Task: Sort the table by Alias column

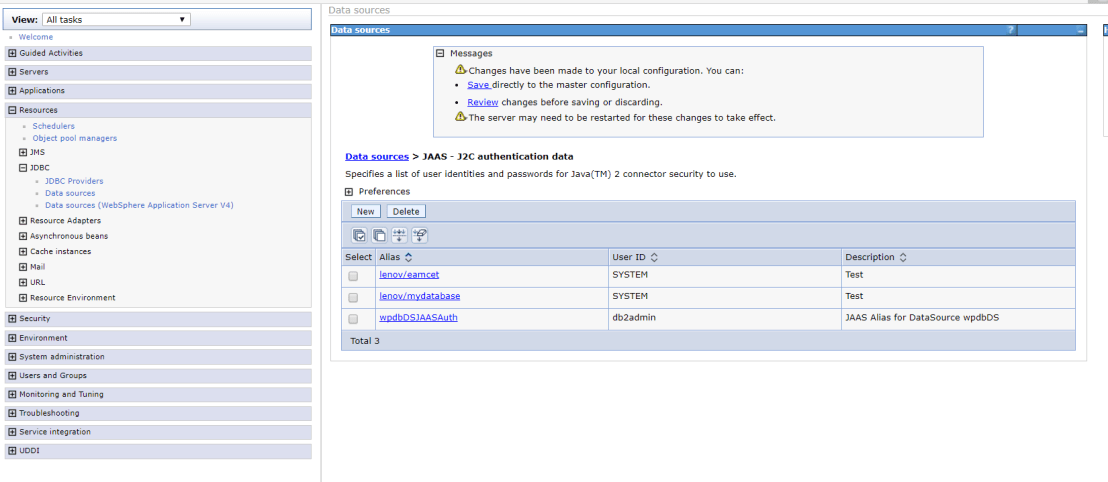Action: pos(408,258)
